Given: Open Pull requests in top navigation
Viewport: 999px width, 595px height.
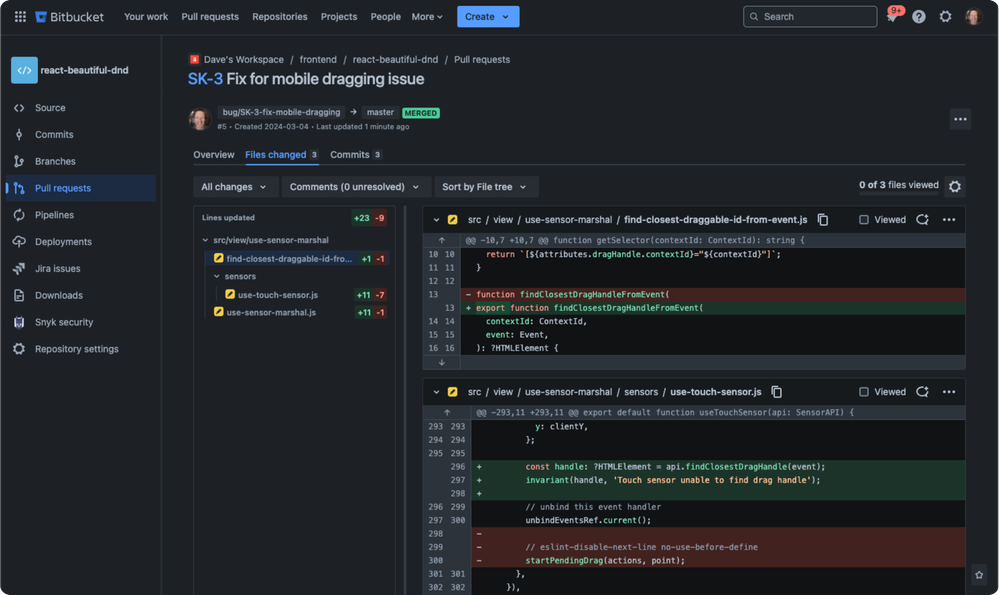Looking at the screenshot, I should 210,17.
